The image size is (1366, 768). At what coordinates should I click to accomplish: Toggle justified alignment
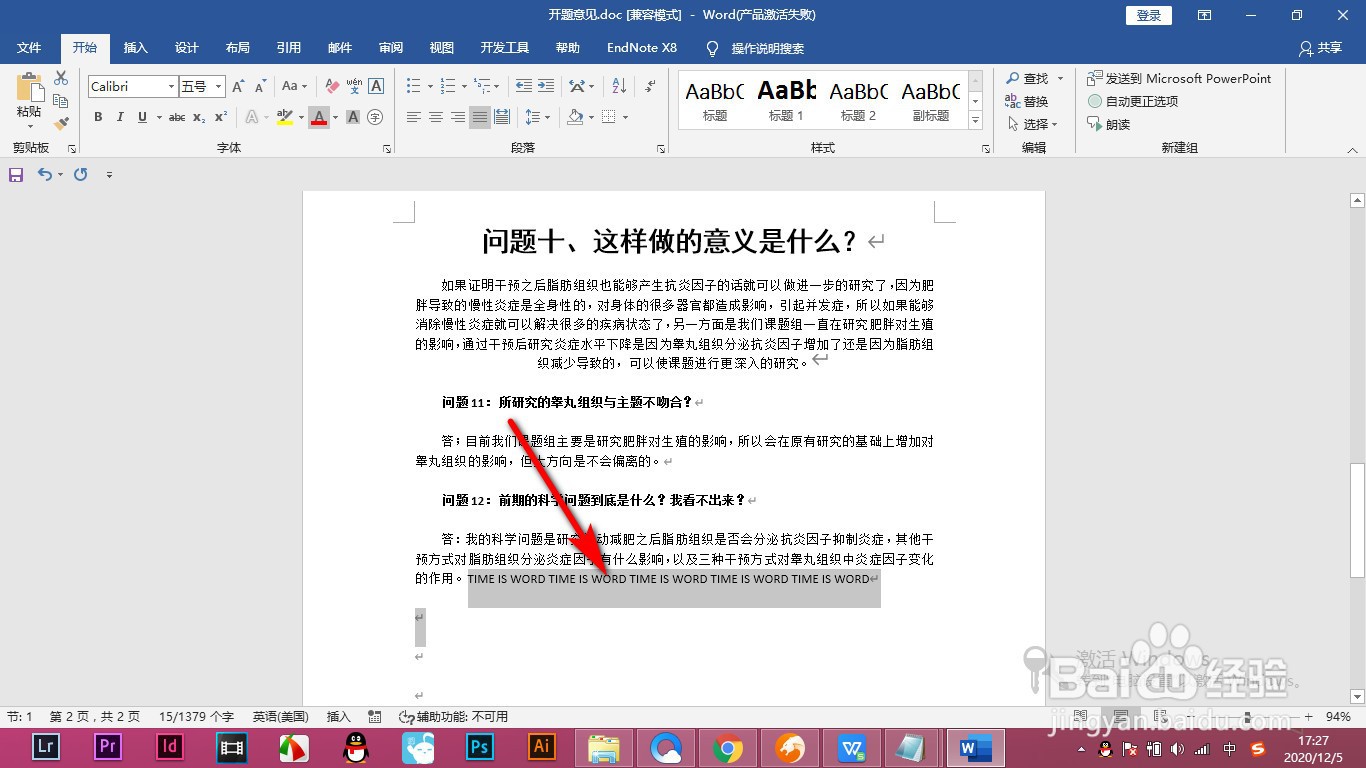tap(480, 117)
